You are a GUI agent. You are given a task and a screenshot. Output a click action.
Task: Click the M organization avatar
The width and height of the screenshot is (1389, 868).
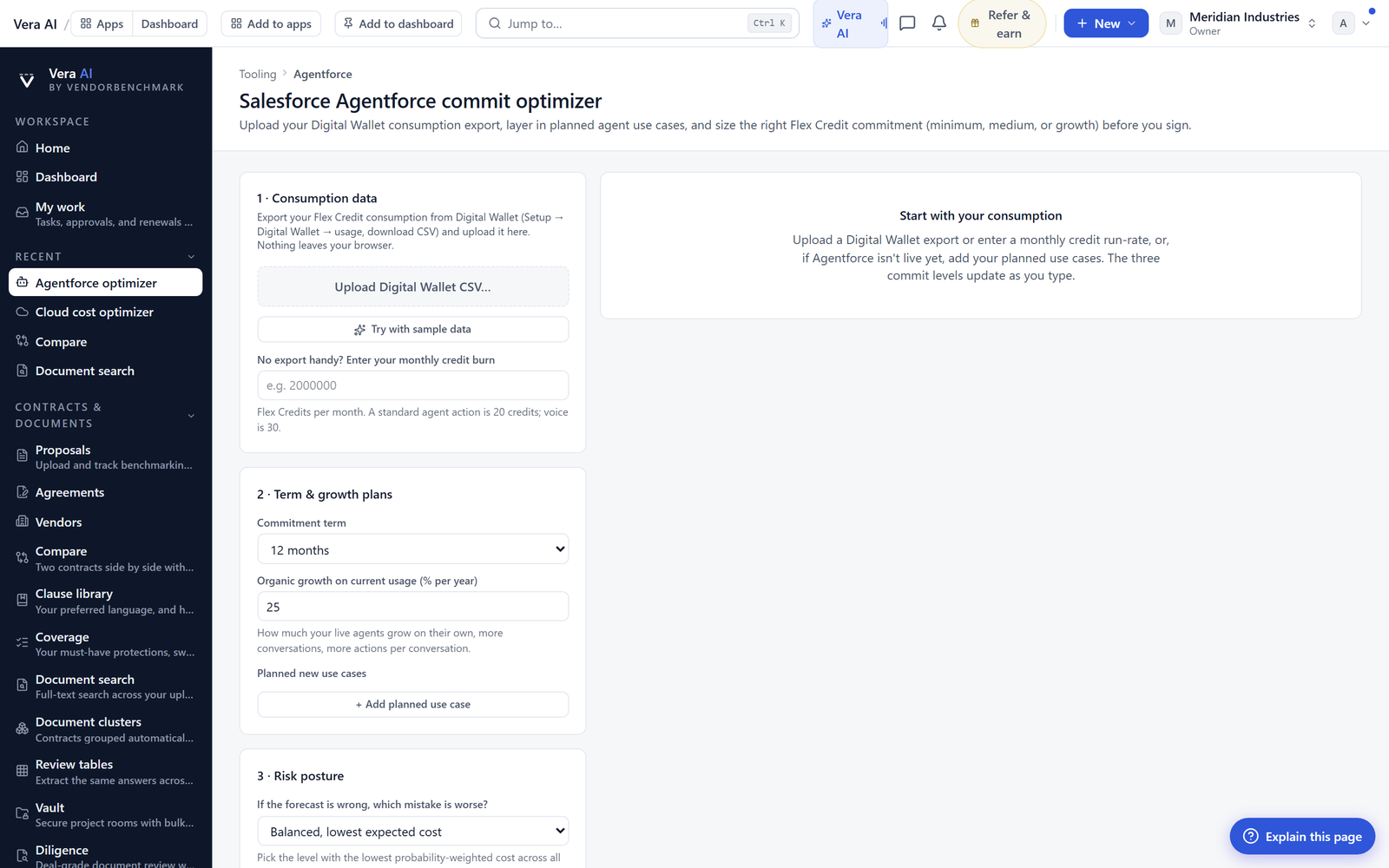pos(1170,23)
